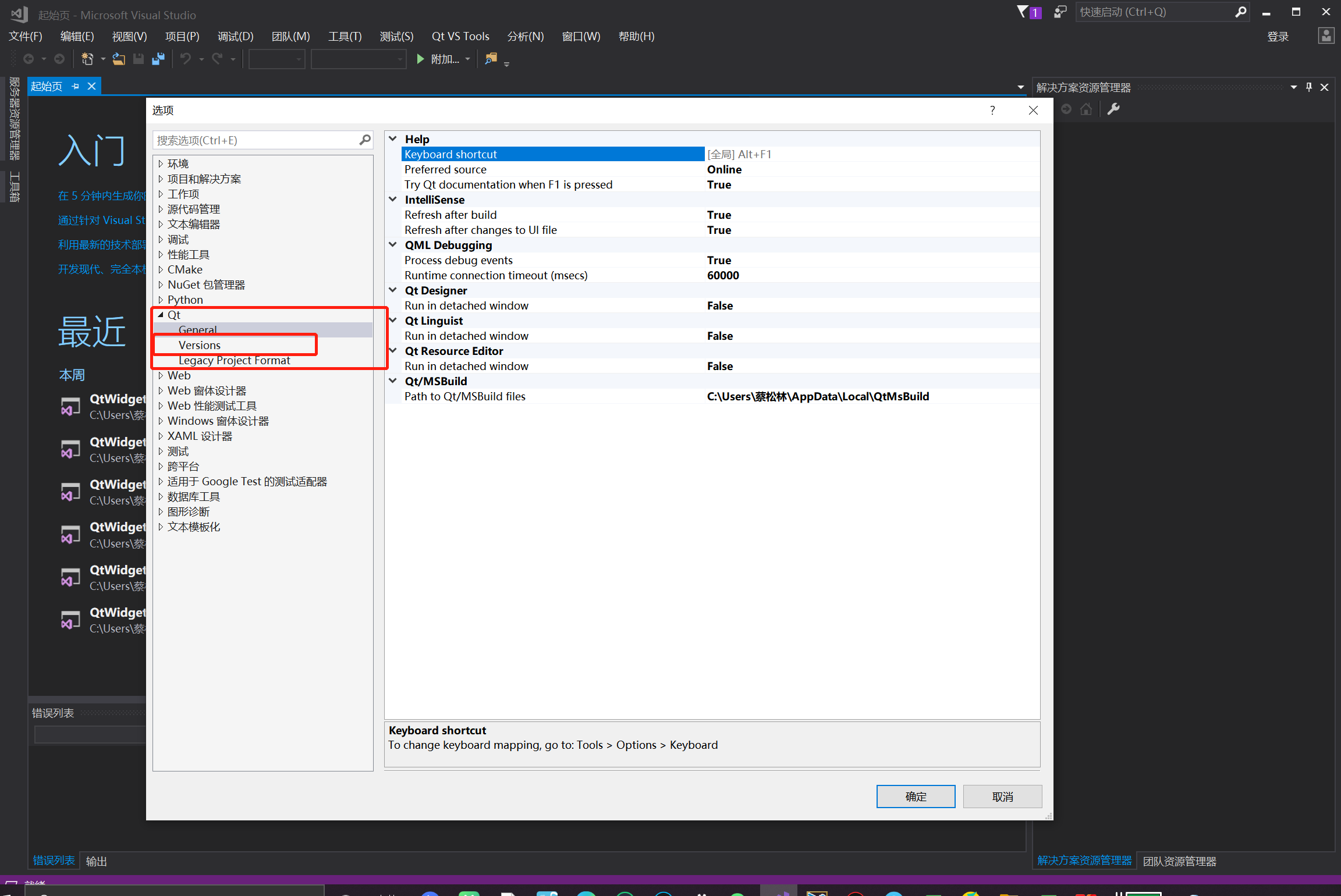The width and height of the screenshot is (1341, 896).
Task: Collapse the Qt tree node
Action: (x=161, y=315)
